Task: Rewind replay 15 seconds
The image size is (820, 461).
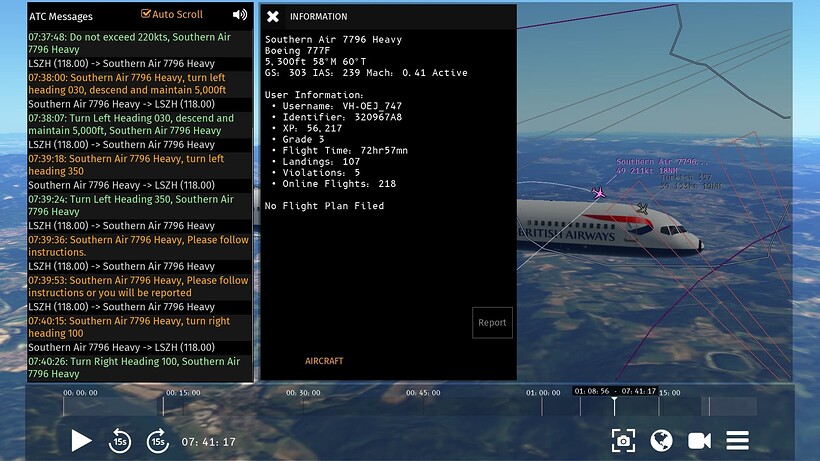Action: tap(120, 441)
